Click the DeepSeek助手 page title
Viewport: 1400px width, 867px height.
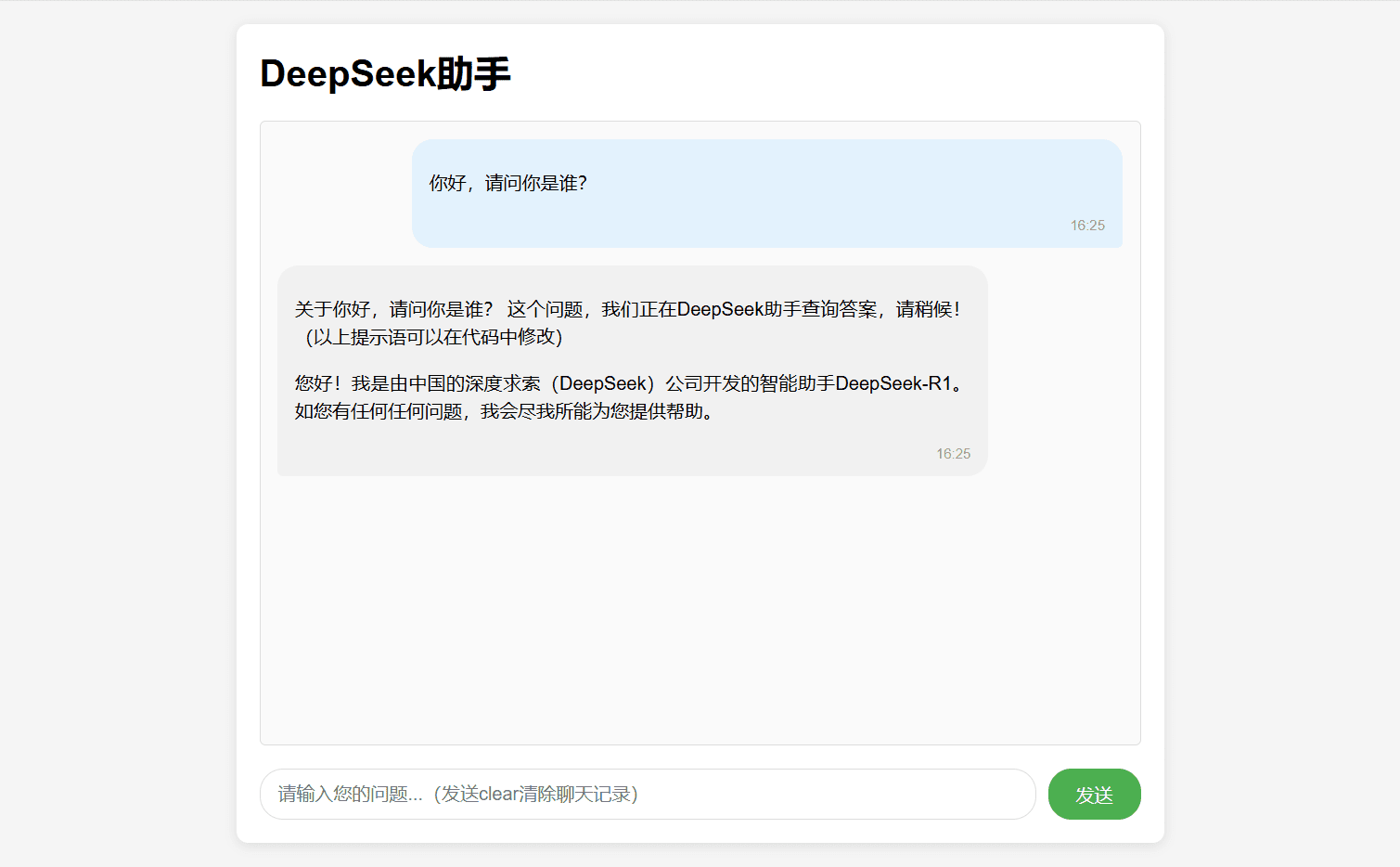(385, 73)
